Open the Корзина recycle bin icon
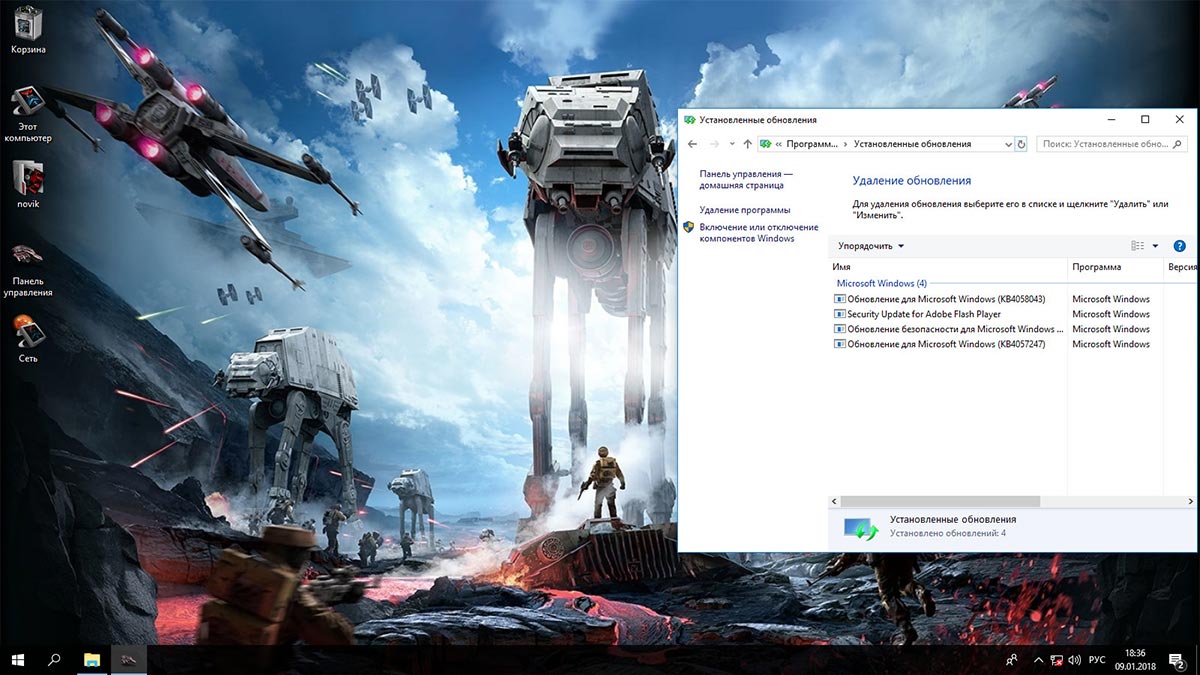 point(28,29)
